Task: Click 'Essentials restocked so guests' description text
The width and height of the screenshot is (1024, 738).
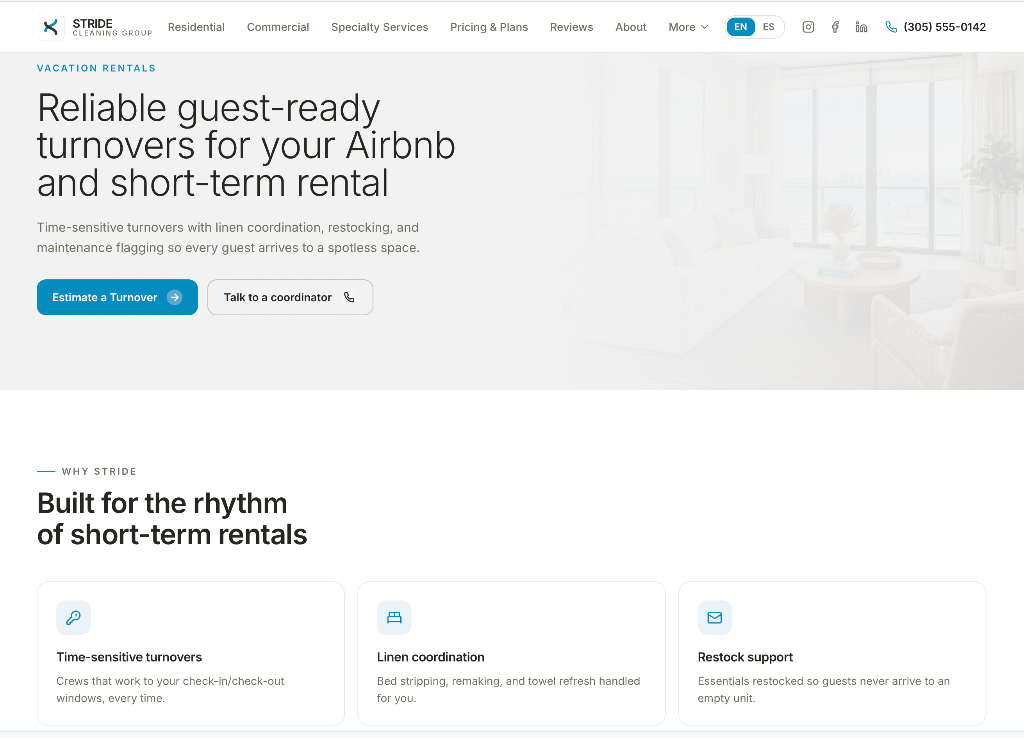Action: (x=824, y=690)
